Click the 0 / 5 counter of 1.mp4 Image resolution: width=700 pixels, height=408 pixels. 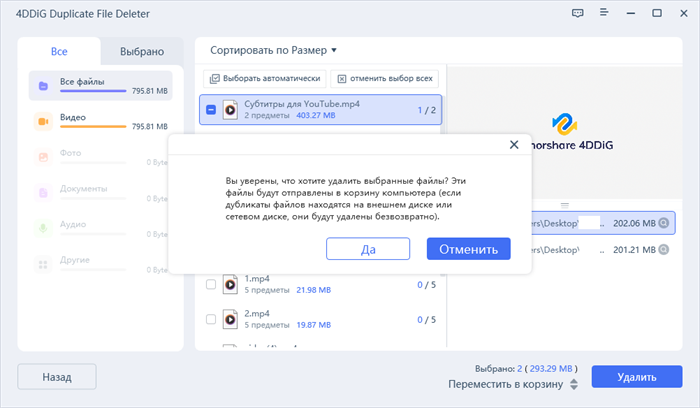click(x=426, y=285)
